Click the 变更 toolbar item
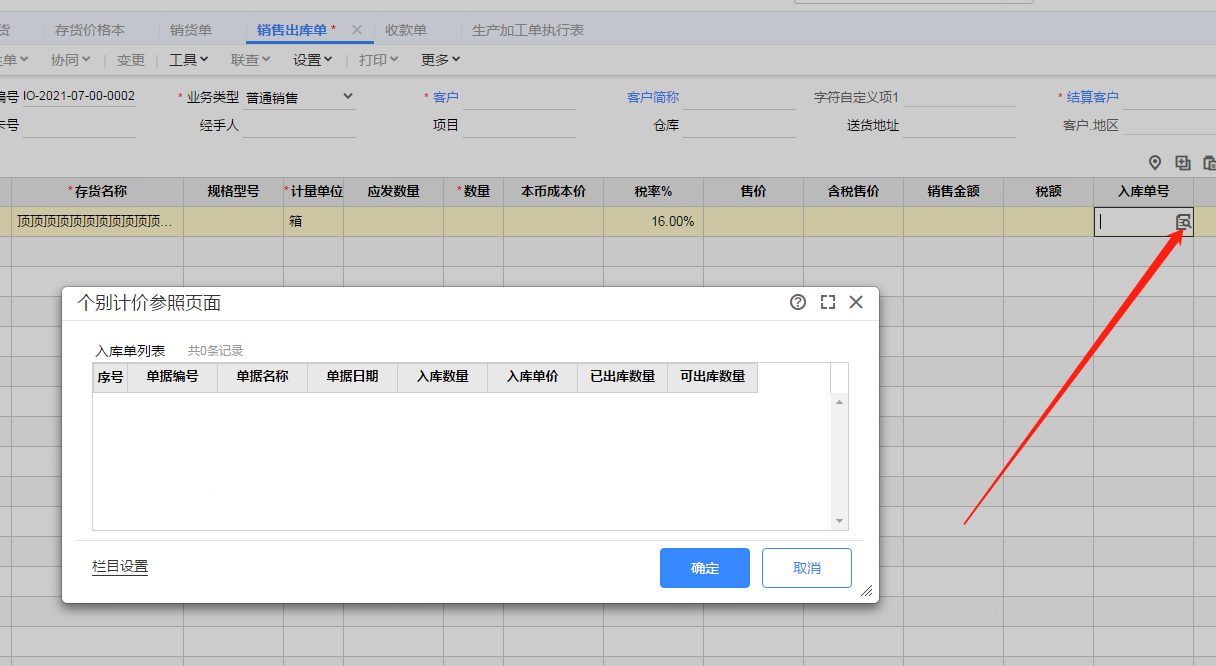1216x666 pixels. (x=131, y=60)
